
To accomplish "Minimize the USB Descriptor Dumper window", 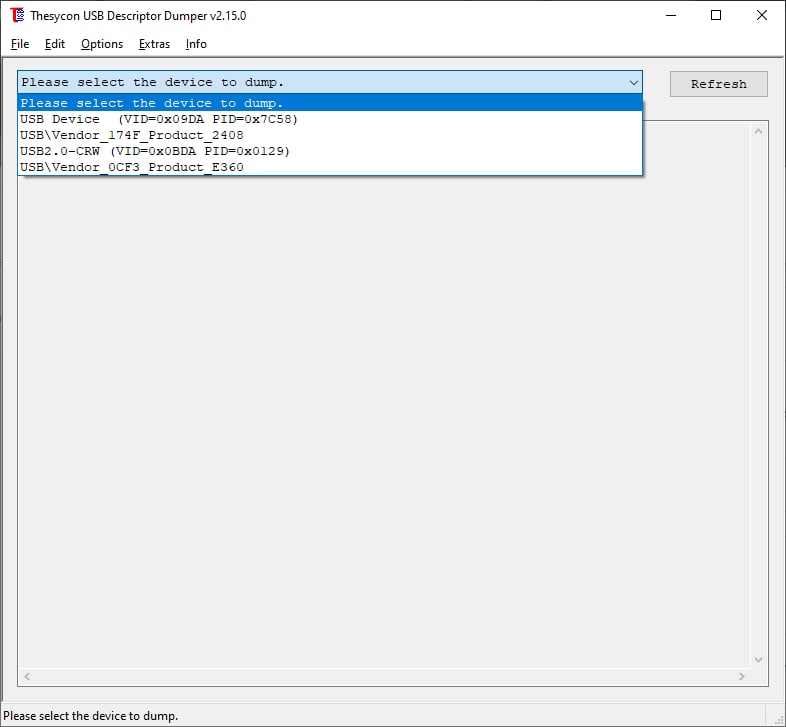I will click(x=671, y=16).
